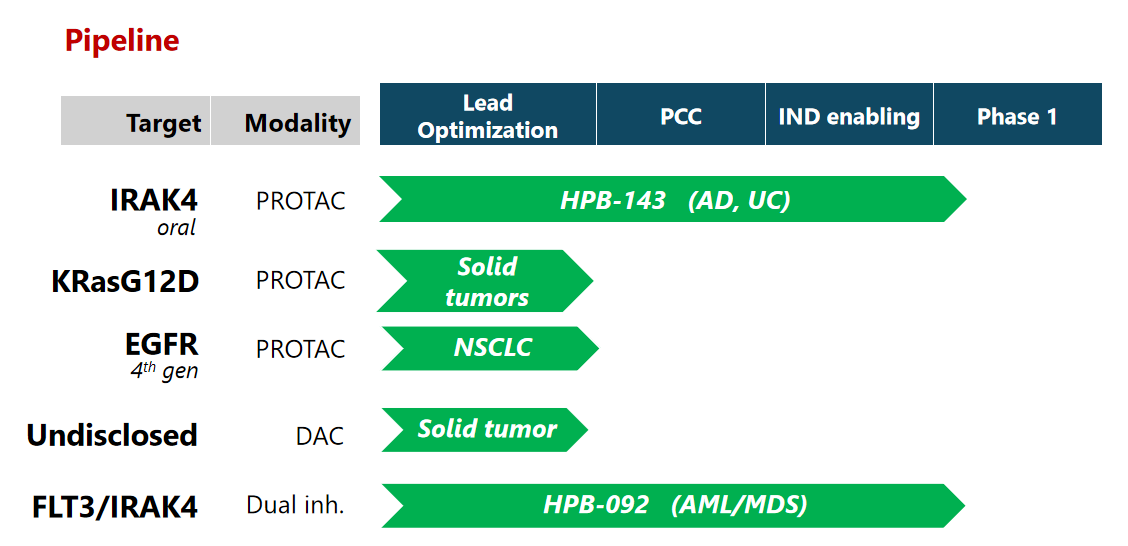Click the FLT3/IRAK4 target label
The height and width of the screenshot is (546, 1128).
[115, 506]
